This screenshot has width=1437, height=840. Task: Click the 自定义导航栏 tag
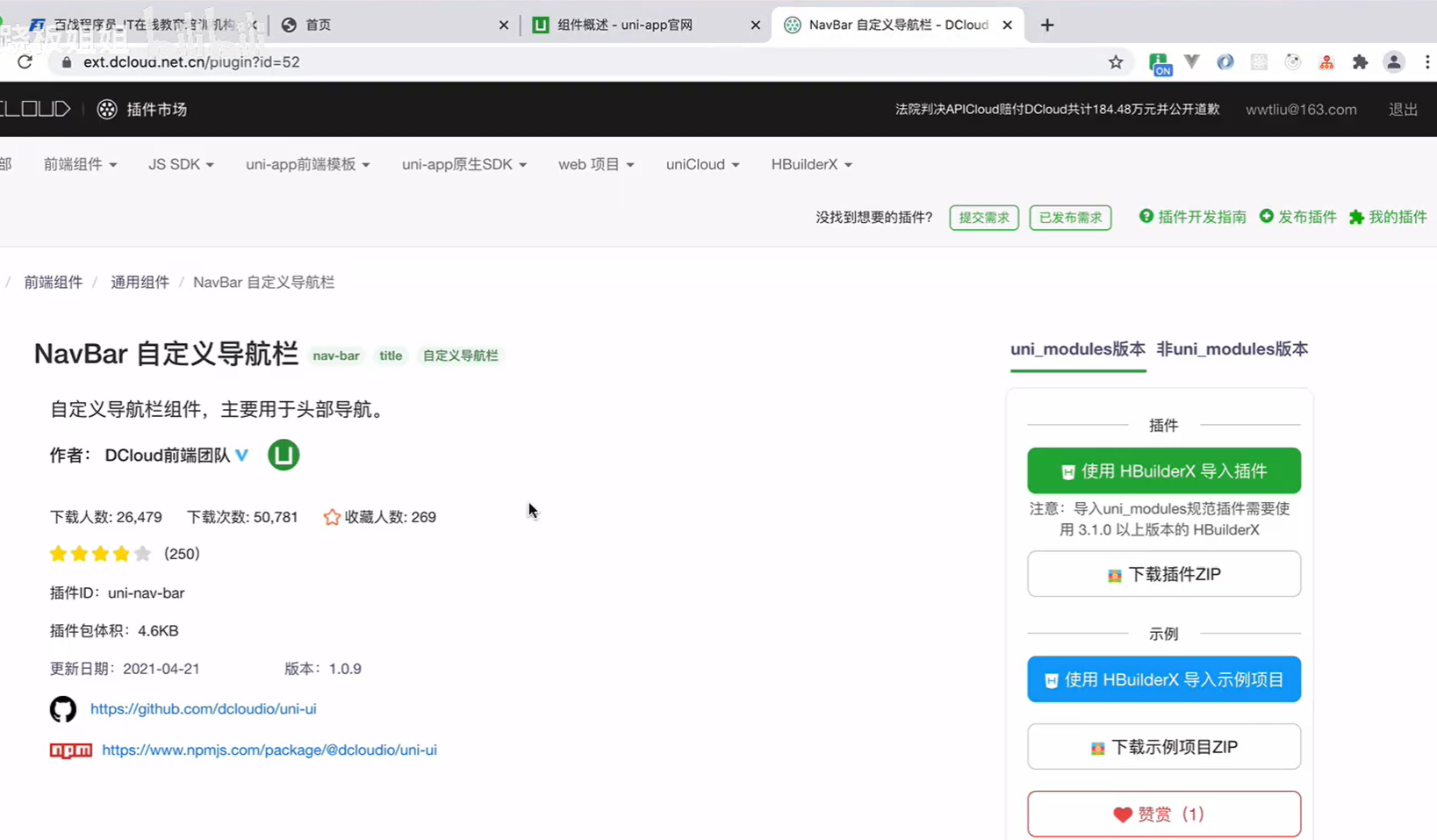point(460,355)
